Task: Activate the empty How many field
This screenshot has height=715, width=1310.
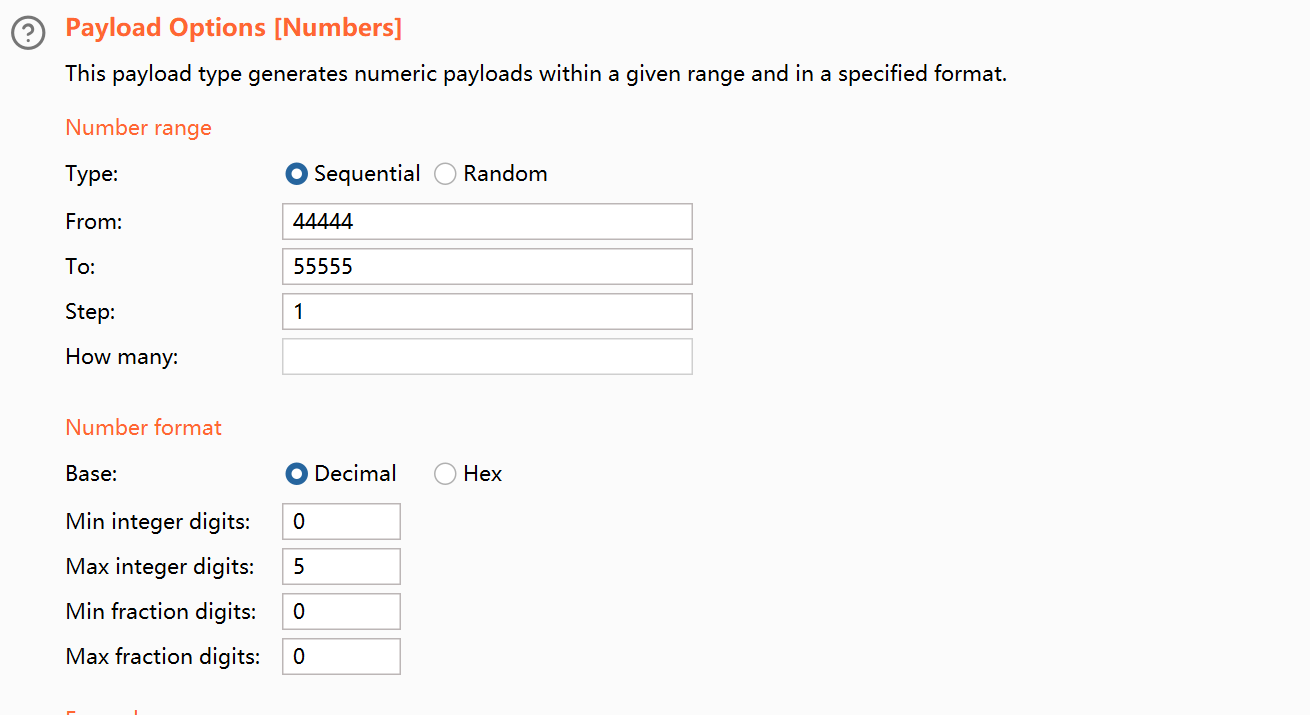Action: coord(487,357)
